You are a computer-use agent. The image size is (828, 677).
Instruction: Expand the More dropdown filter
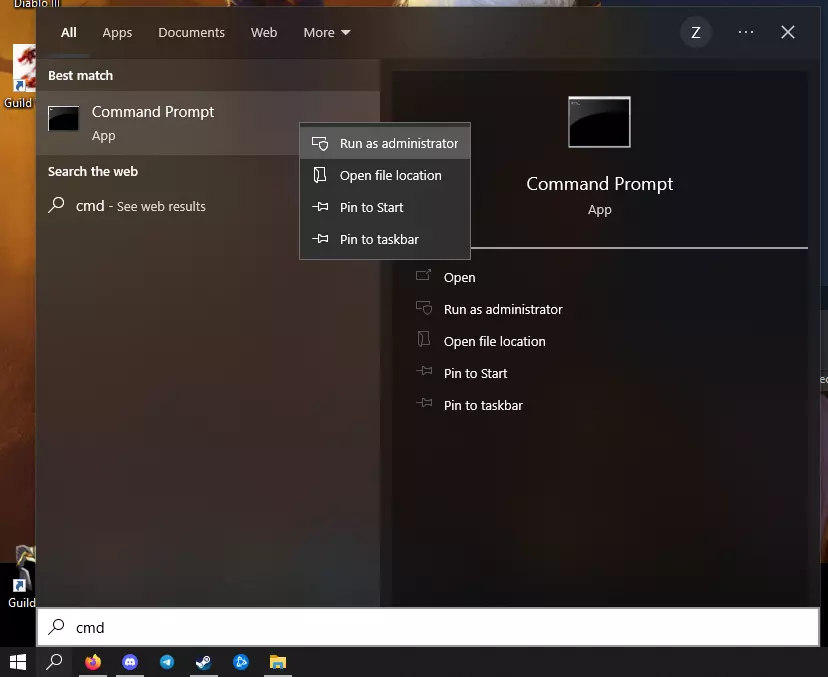click(x=326, y=32)
